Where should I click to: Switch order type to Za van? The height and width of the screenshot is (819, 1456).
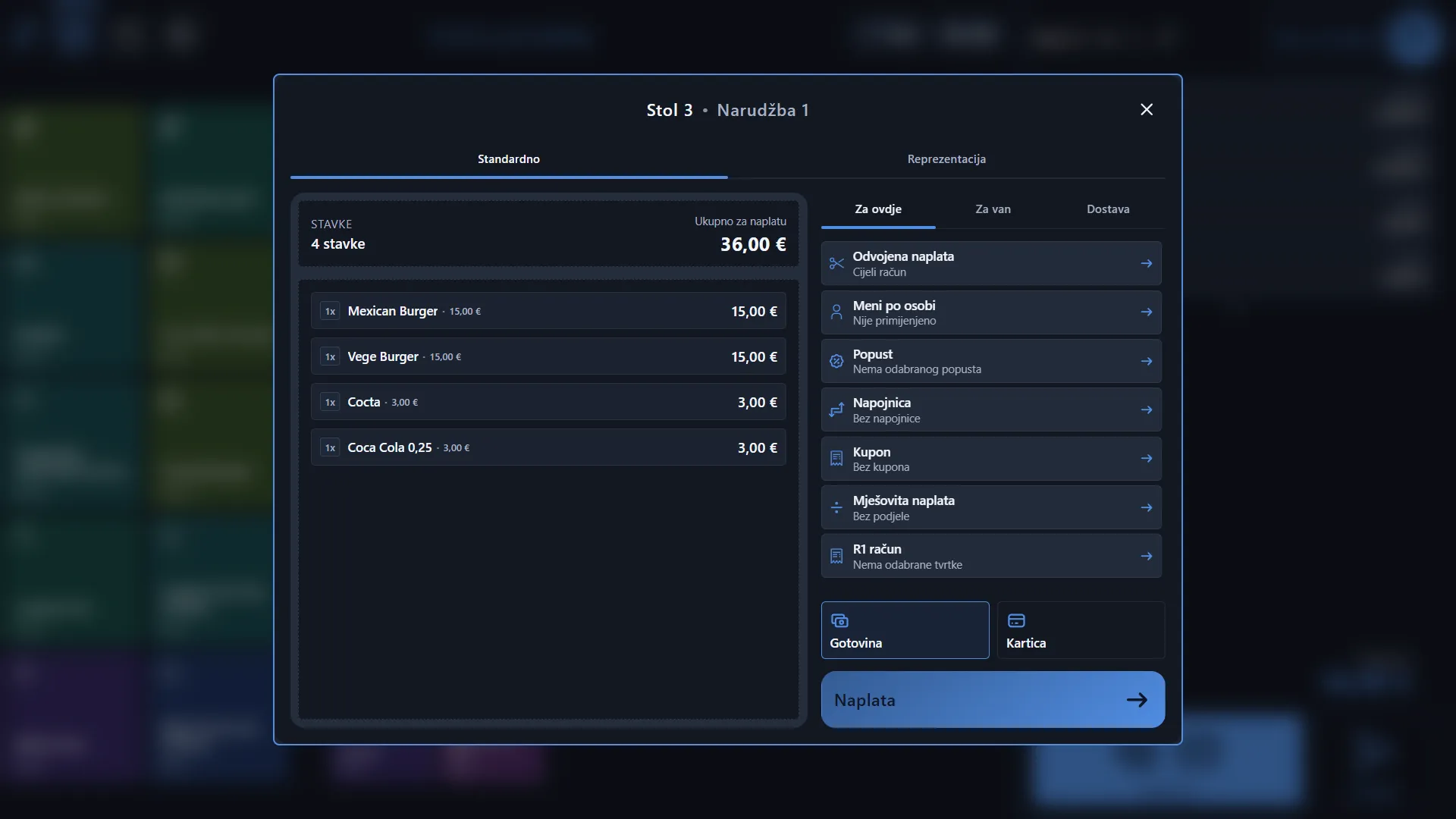(x=993, y=209)
